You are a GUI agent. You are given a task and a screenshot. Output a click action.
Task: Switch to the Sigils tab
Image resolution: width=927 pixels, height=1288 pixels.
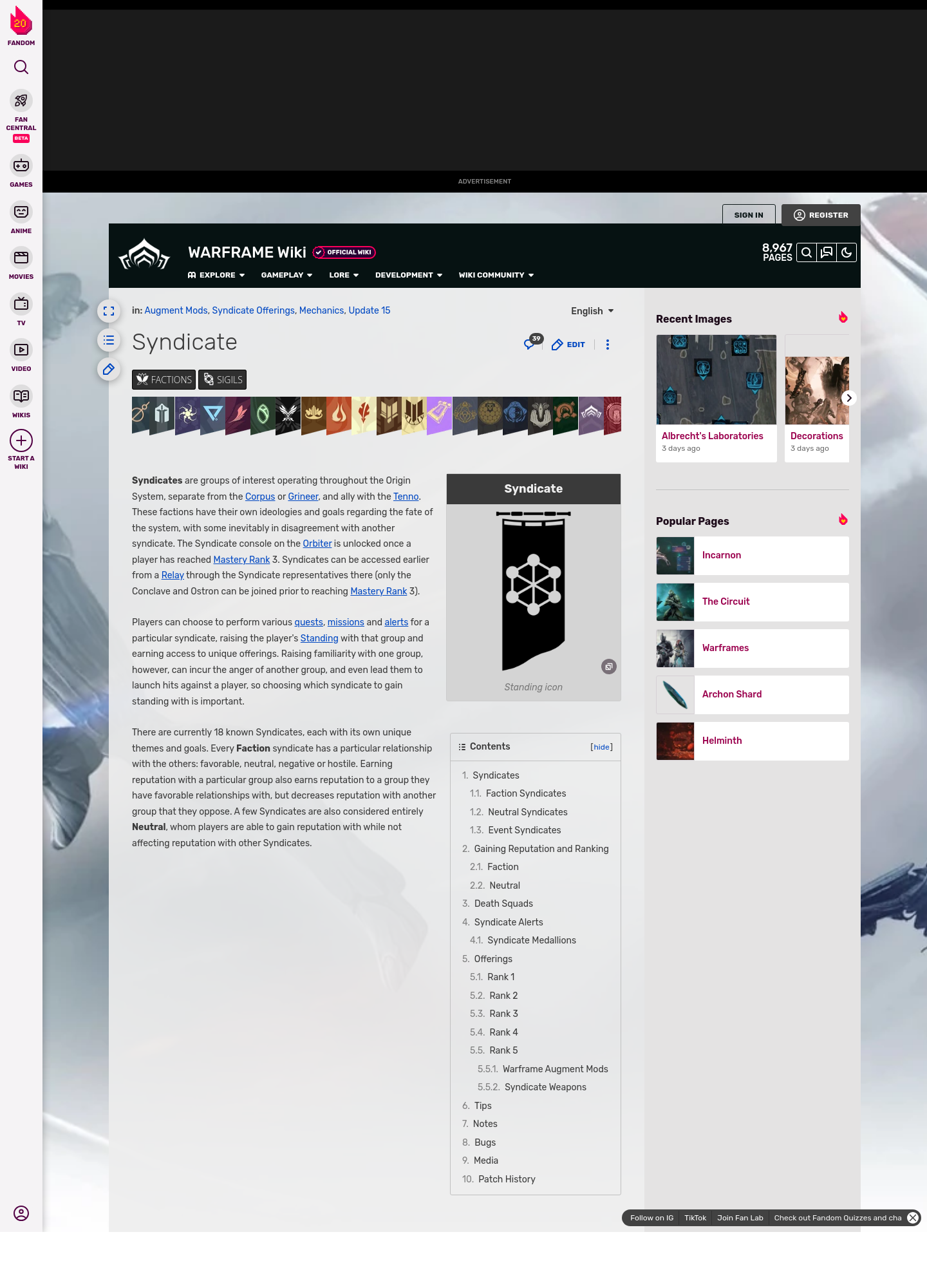coord(223,380)
